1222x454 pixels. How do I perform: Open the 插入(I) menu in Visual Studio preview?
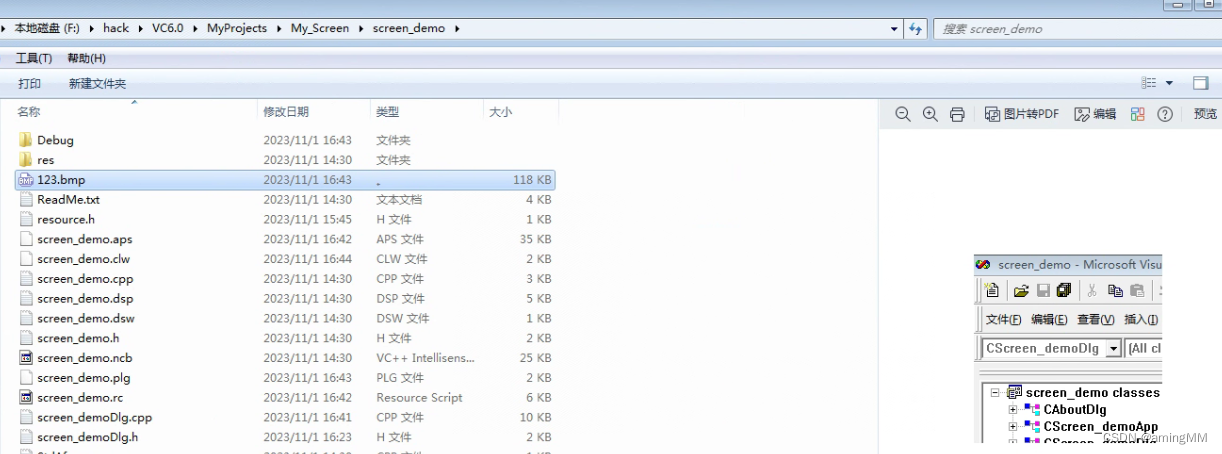1141,320
